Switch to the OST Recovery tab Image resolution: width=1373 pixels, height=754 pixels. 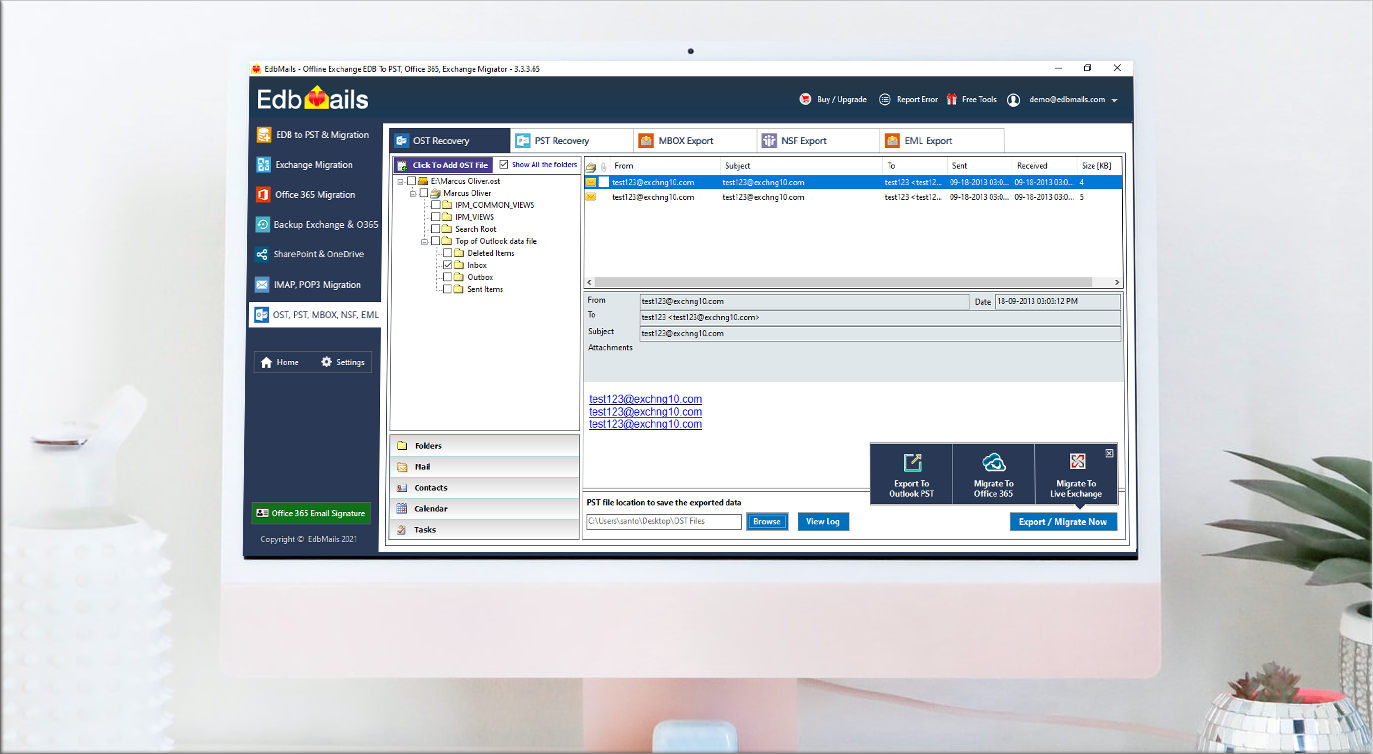[x=450, y=141]
